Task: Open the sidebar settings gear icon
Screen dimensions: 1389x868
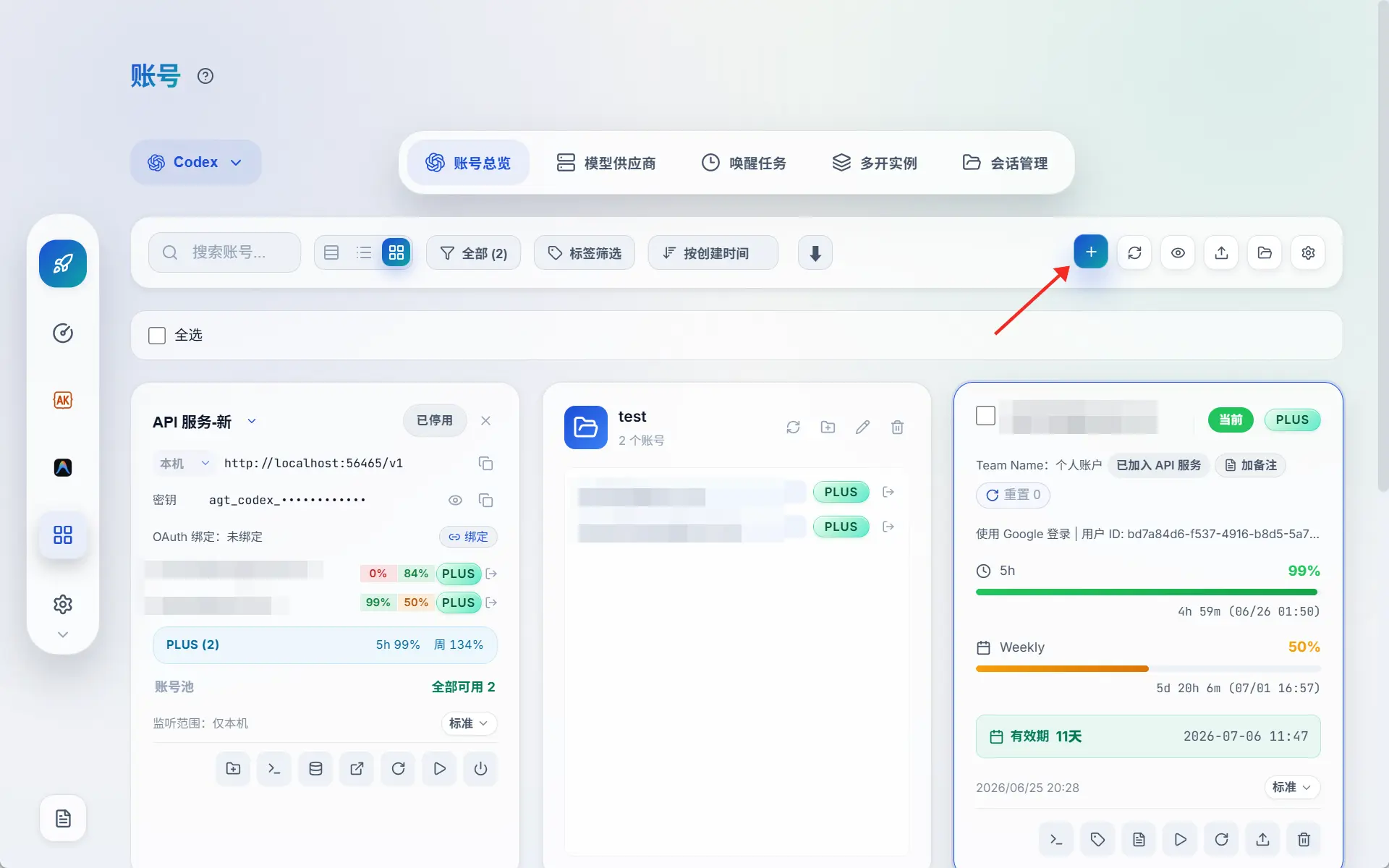Action: [63, 604]
